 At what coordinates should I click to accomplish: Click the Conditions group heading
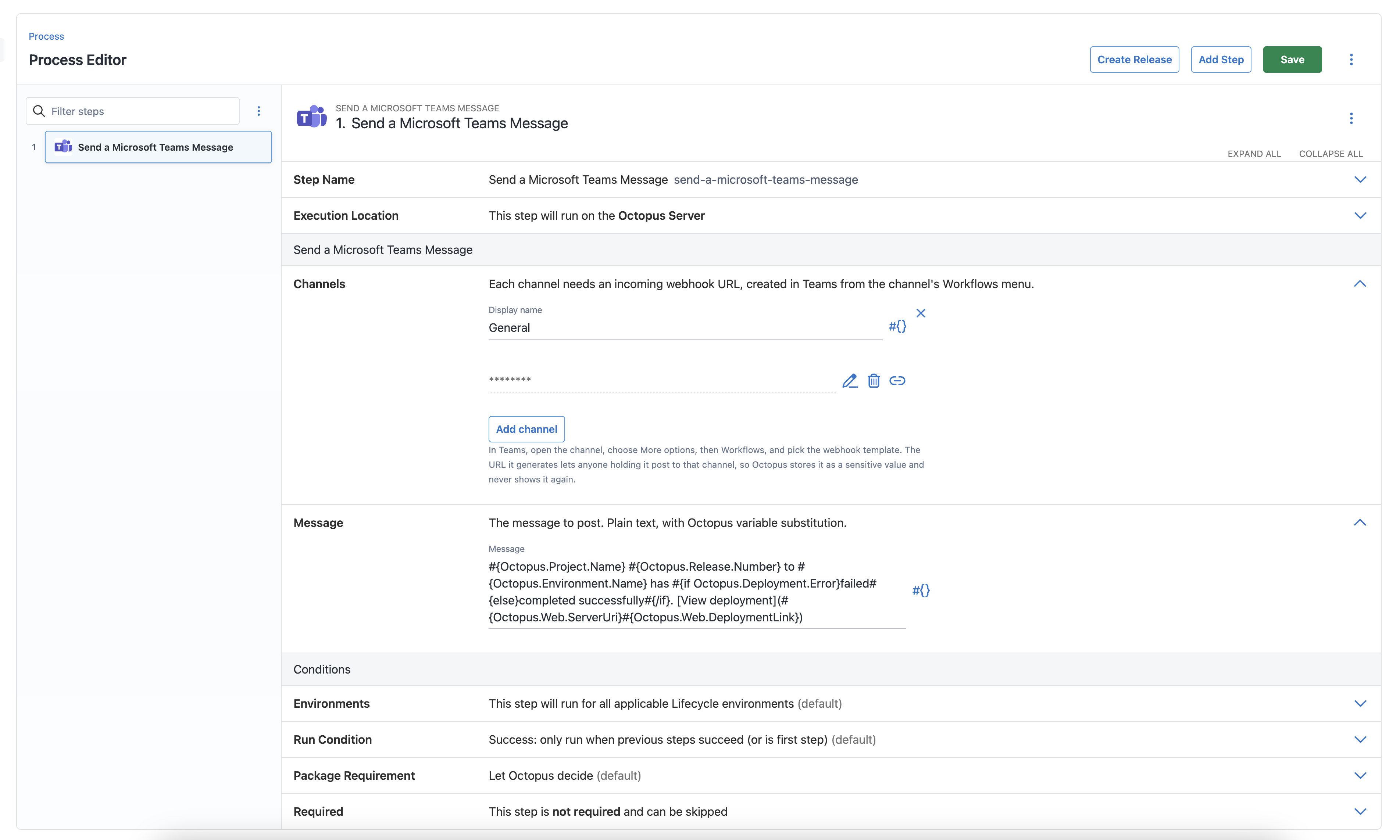click(322, 670)
